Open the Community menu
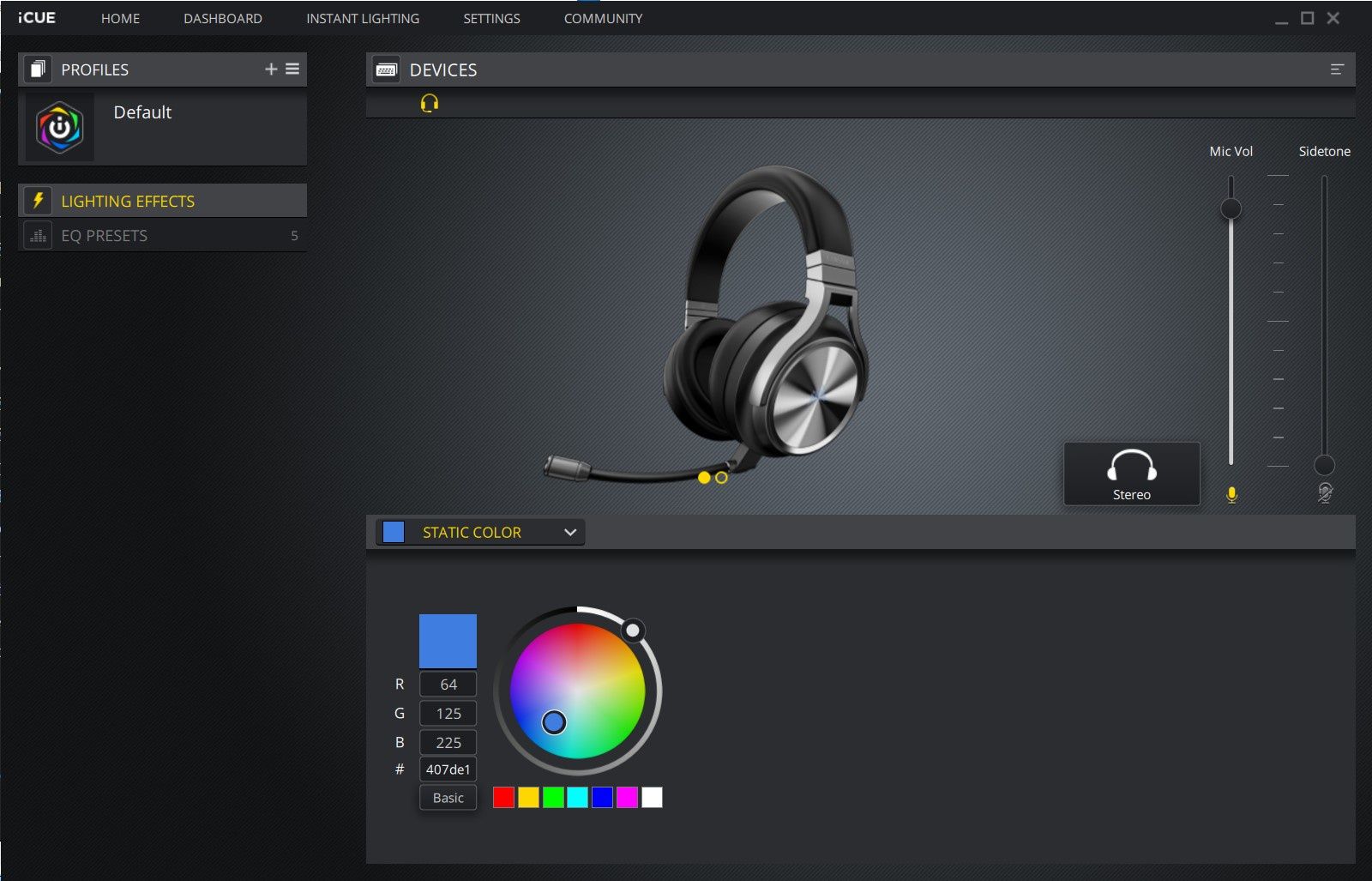This screenshot has width=1372, height=881. click(603, 18)
